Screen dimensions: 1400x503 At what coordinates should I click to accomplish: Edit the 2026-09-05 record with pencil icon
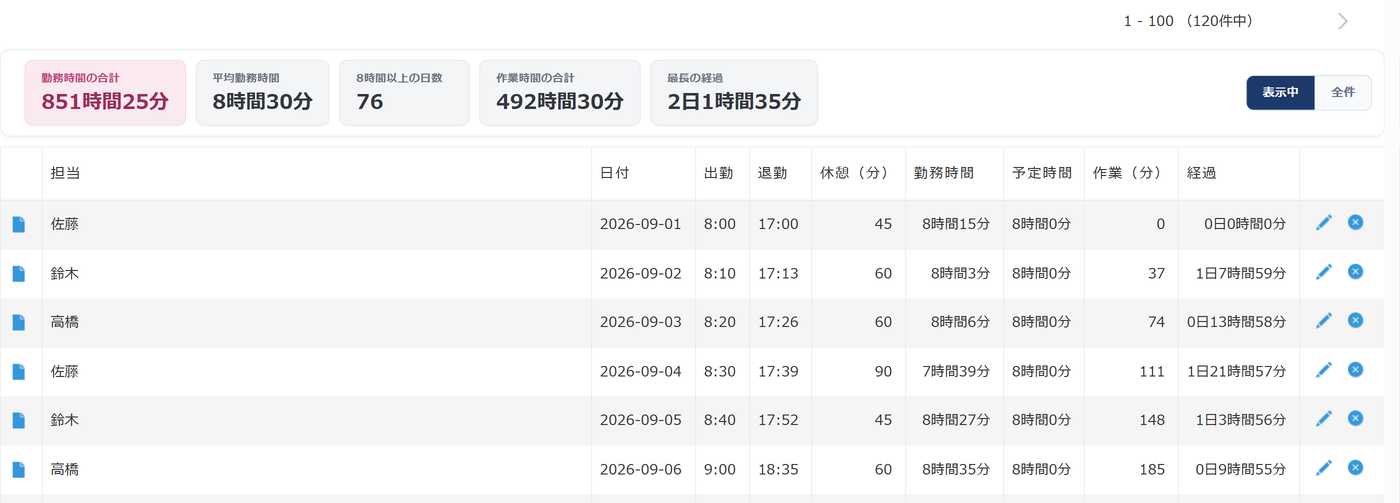[1324, 419]
